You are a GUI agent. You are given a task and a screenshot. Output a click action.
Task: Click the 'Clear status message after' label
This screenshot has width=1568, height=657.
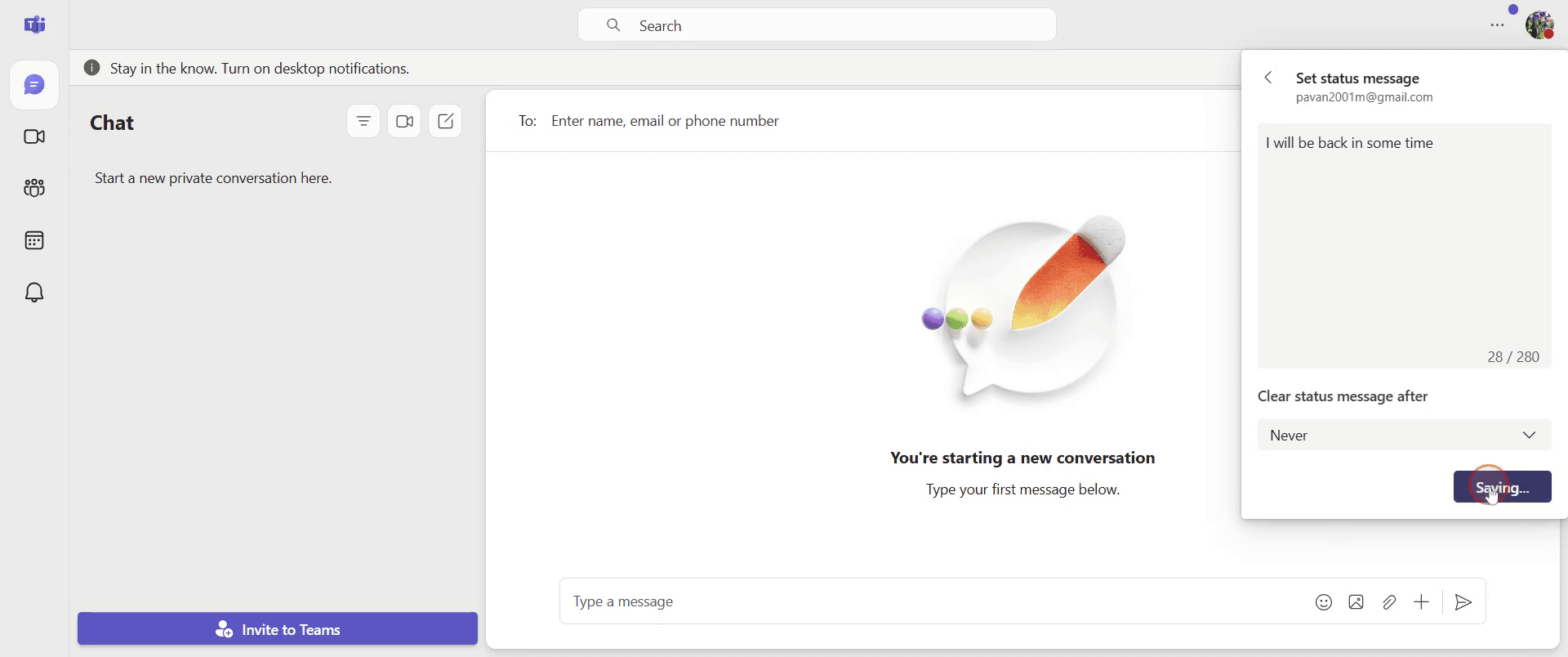[1343, 396]
